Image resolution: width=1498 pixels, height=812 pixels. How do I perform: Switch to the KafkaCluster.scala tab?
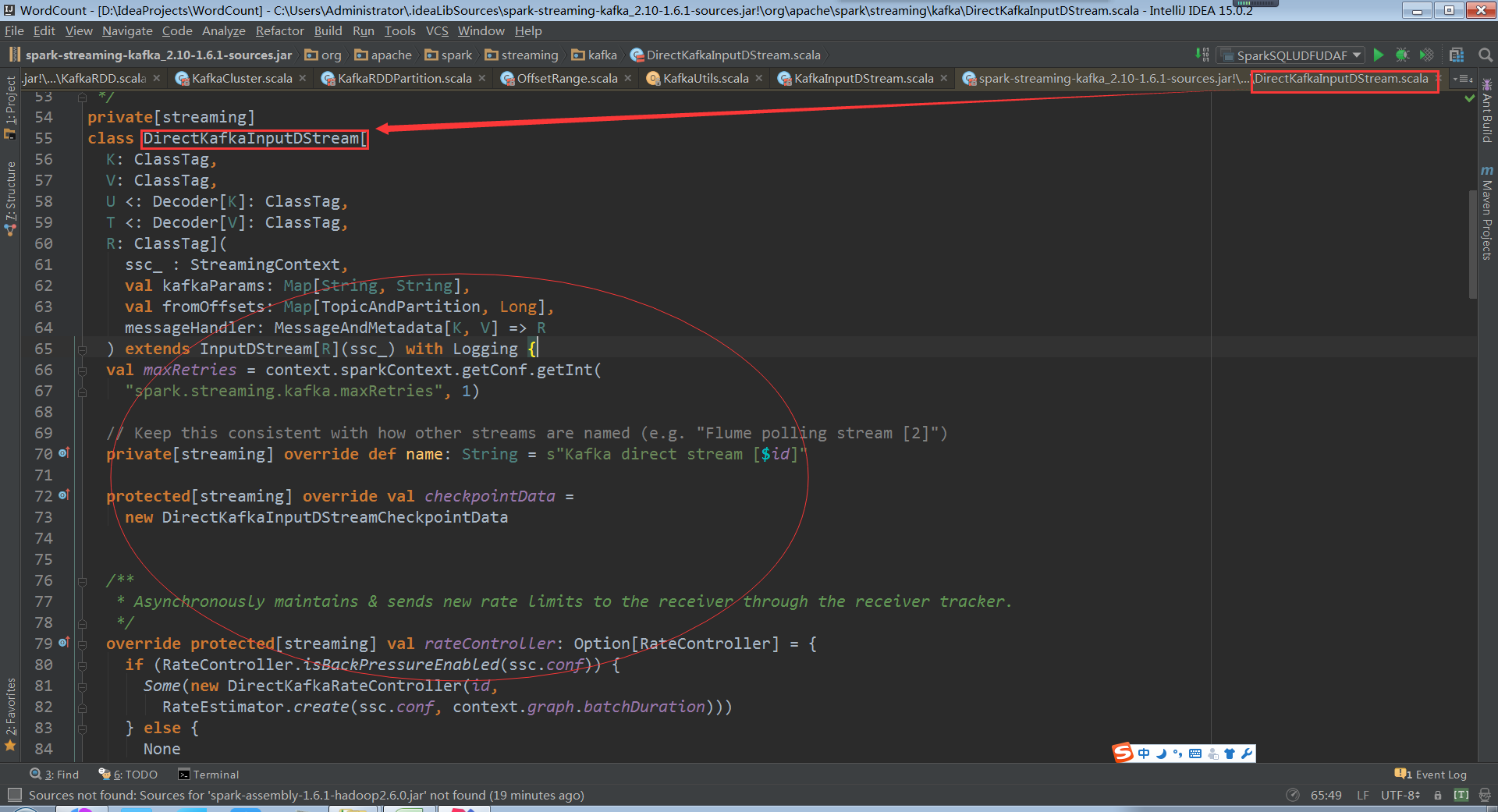242,78
